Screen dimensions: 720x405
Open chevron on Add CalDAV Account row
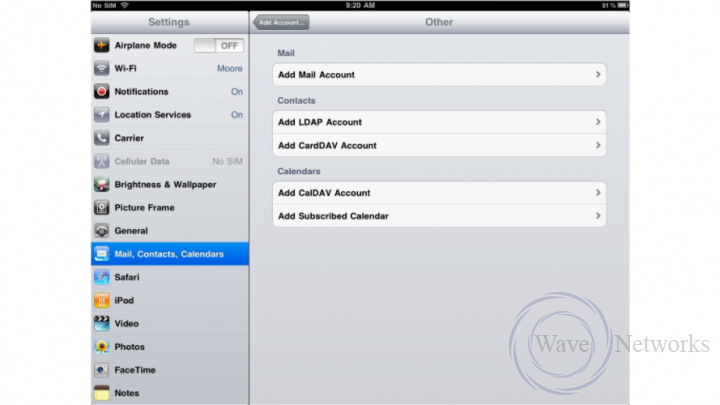point(598,192)
